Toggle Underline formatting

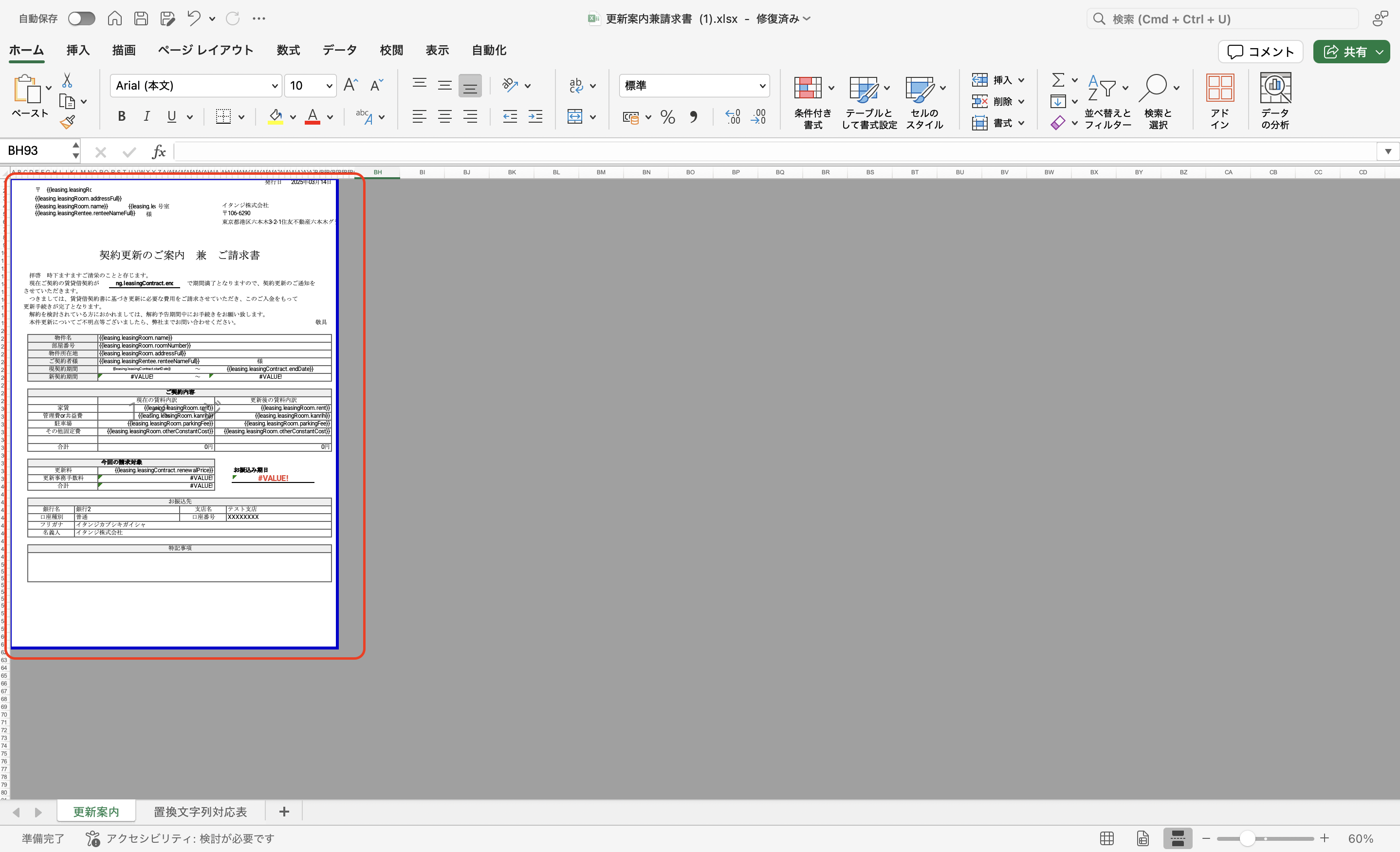click(171, 116)
